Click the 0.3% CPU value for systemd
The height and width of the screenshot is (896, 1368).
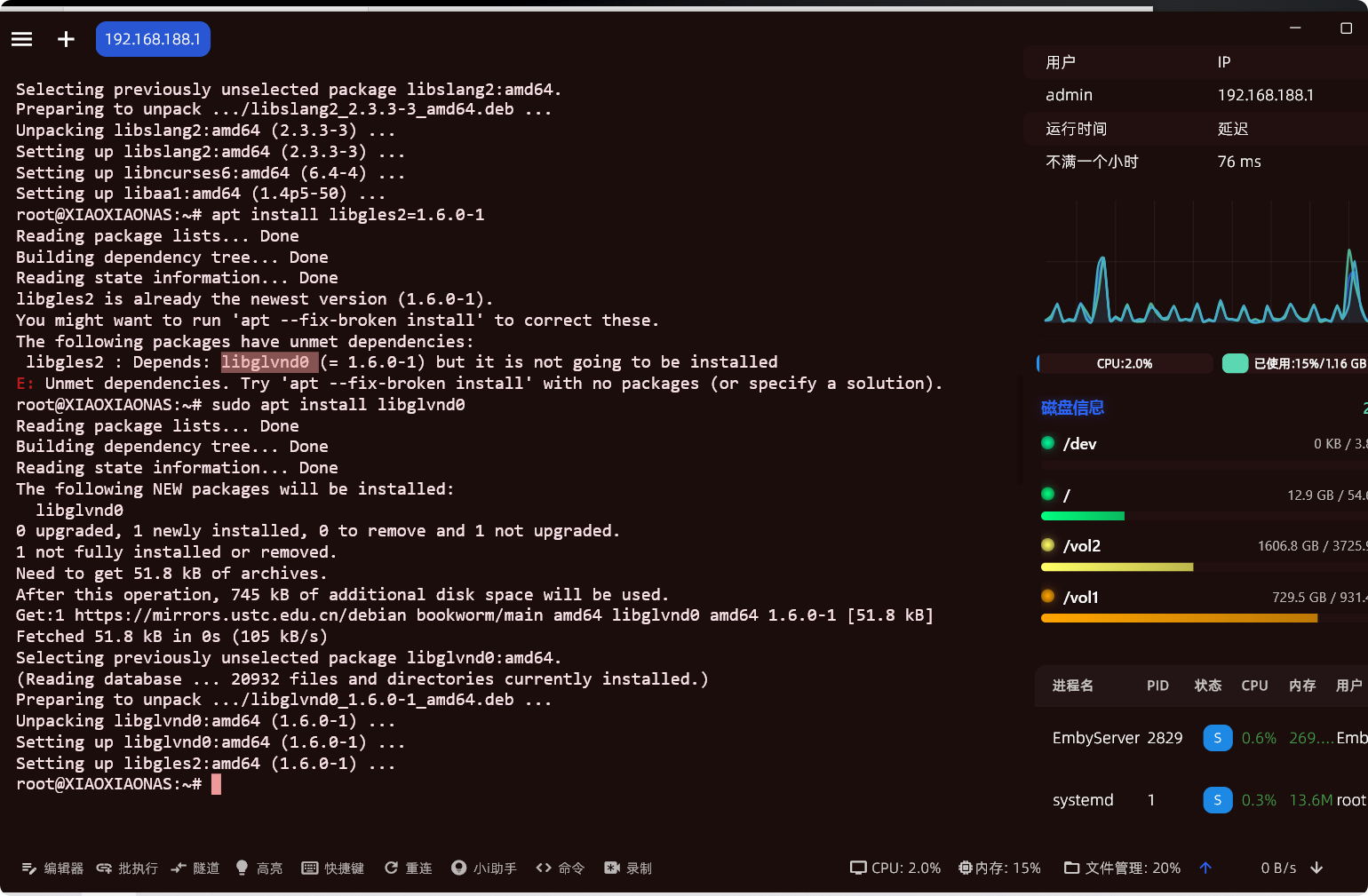coord(1259,800)
